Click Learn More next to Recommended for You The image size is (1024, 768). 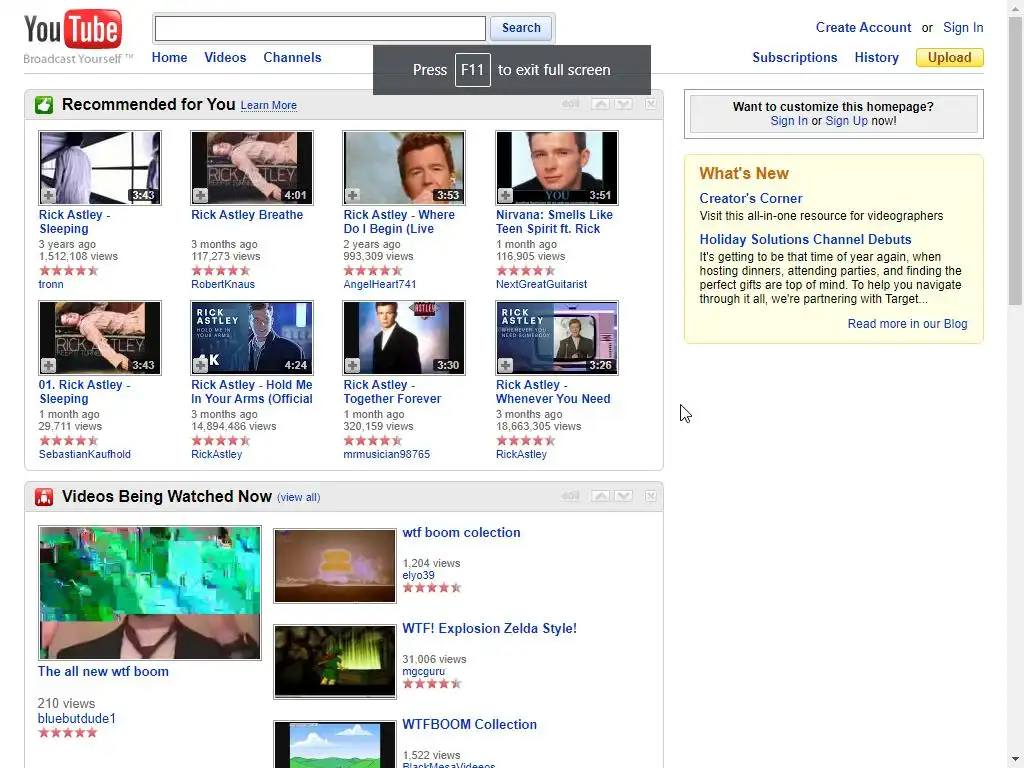(x=268, y=105)
